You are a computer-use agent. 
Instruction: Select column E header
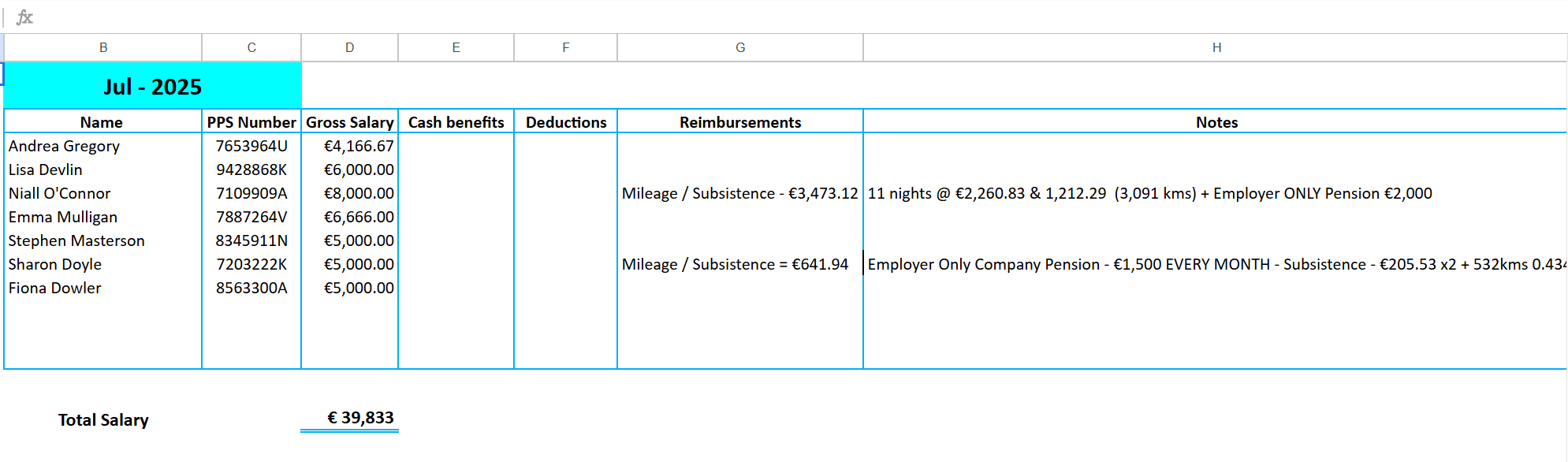tap(456, 47)
